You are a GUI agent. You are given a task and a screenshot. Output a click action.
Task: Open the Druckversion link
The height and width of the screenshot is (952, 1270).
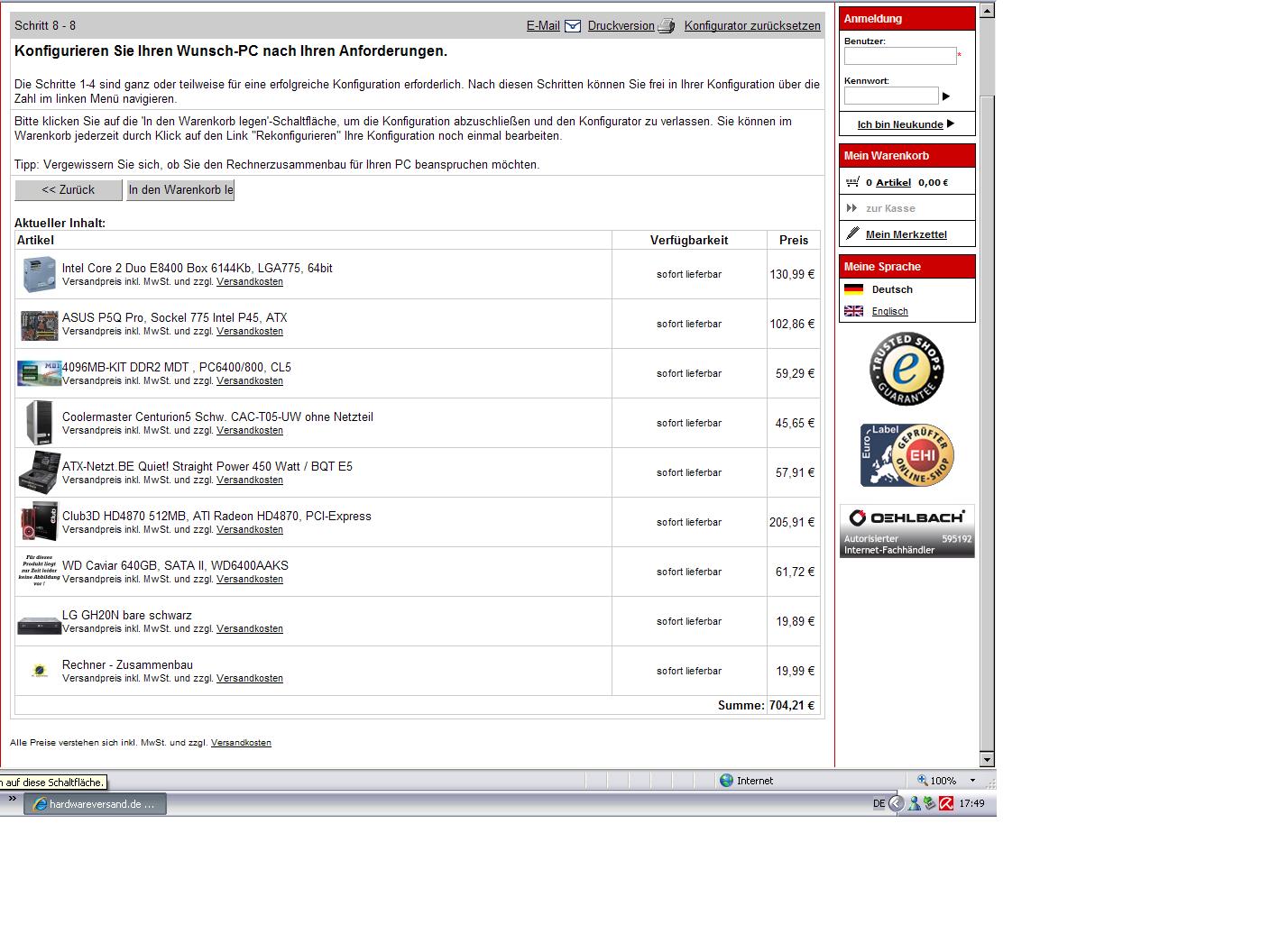[621, 26]
